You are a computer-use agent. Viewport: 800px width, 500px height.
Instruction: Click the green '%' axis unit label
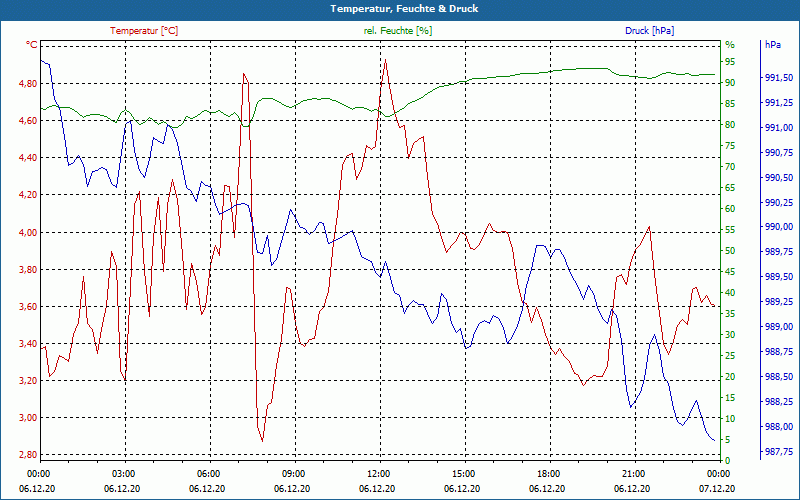click(x=730, y=45)
